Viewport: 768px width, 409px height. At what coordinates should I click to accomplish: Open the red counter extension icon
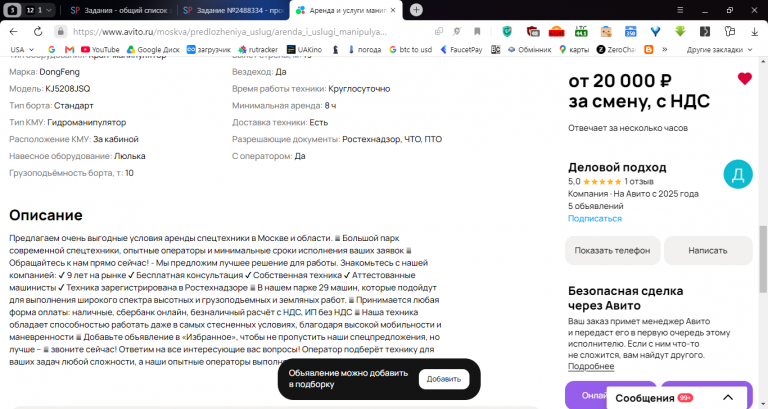556,31
